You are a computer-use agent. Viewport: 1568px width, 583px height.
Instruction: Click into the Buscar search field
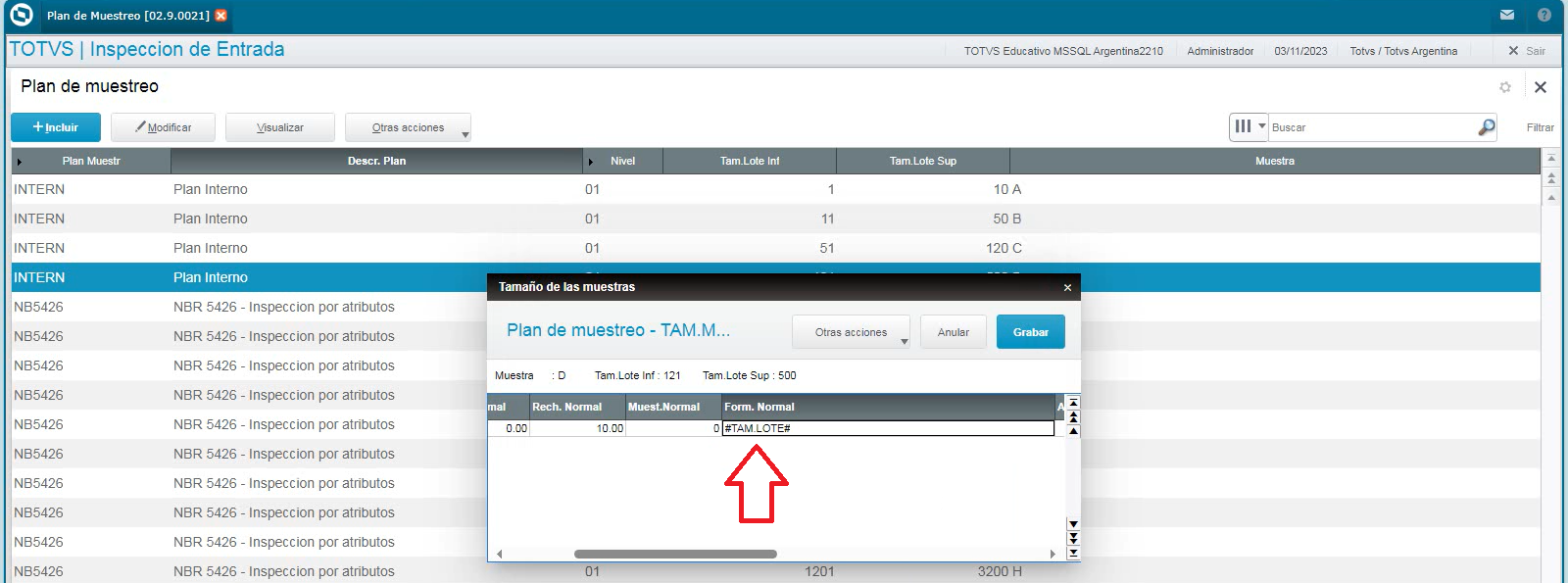pyautogui.click(x=1372, y=127)
